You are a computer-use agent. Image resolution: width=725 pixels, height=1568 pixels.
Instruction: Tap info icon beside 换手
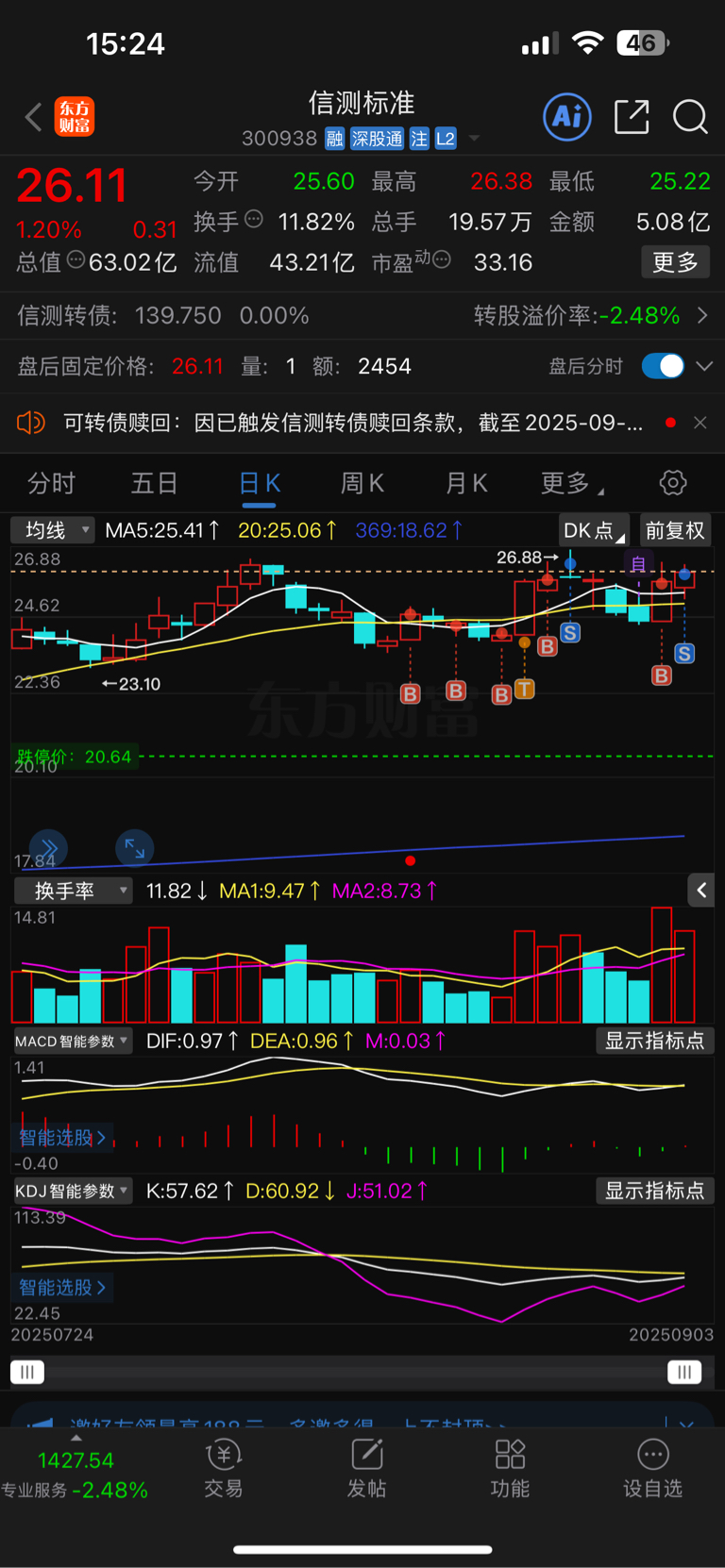point(254,220)
